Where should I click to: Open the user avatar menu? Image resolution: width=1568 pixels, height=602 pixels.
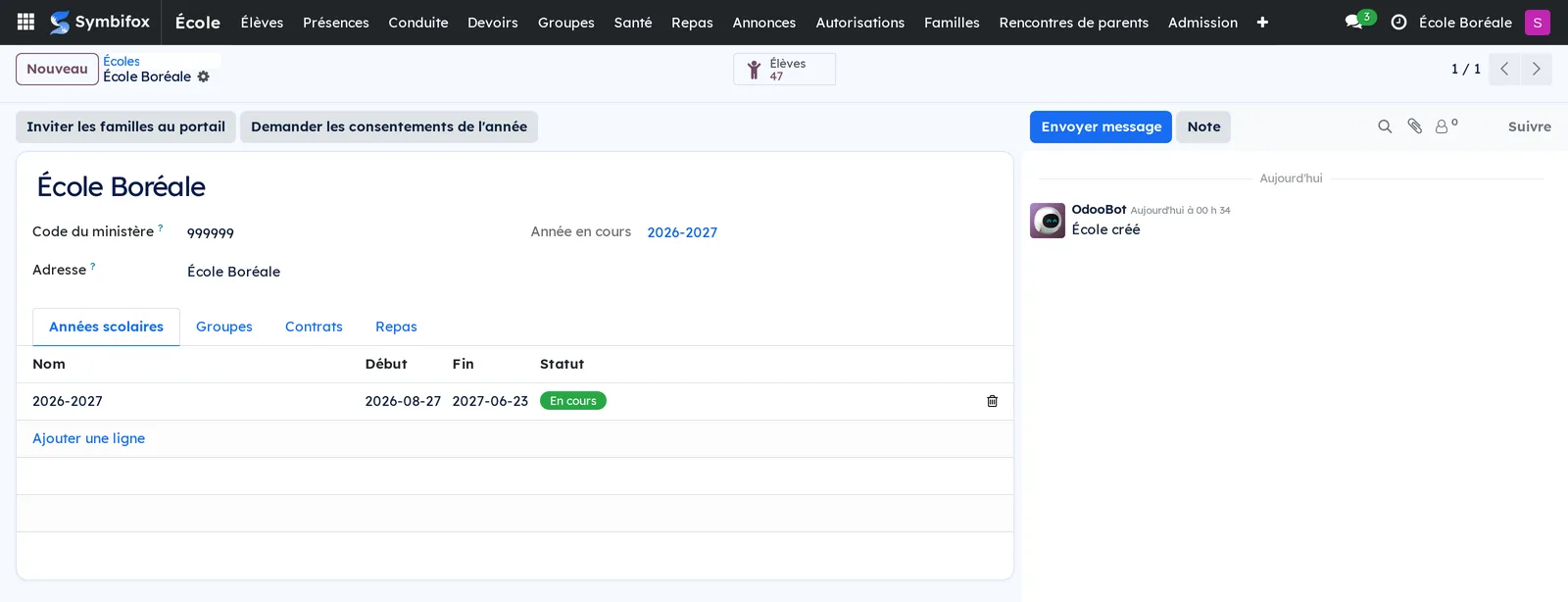[x=1537, y=23]
